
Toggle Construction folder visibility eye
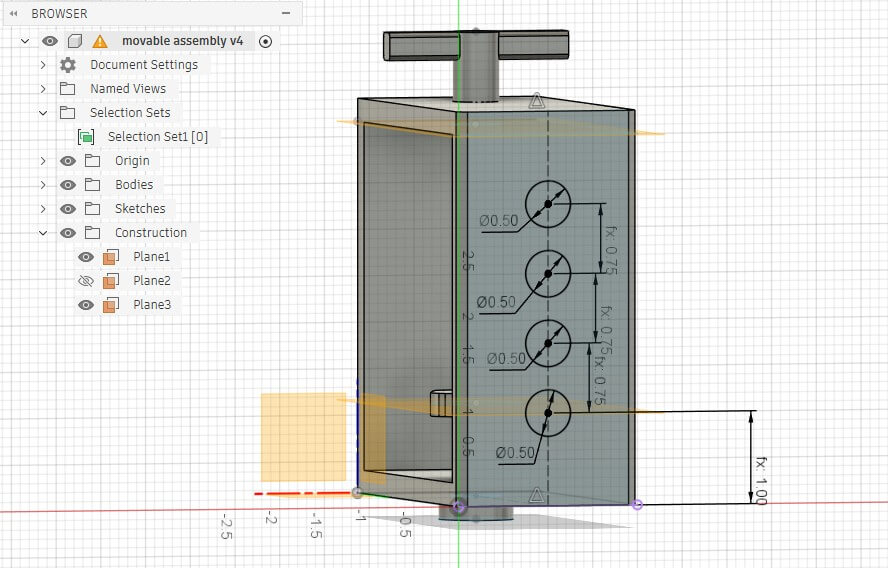[68, 233]
